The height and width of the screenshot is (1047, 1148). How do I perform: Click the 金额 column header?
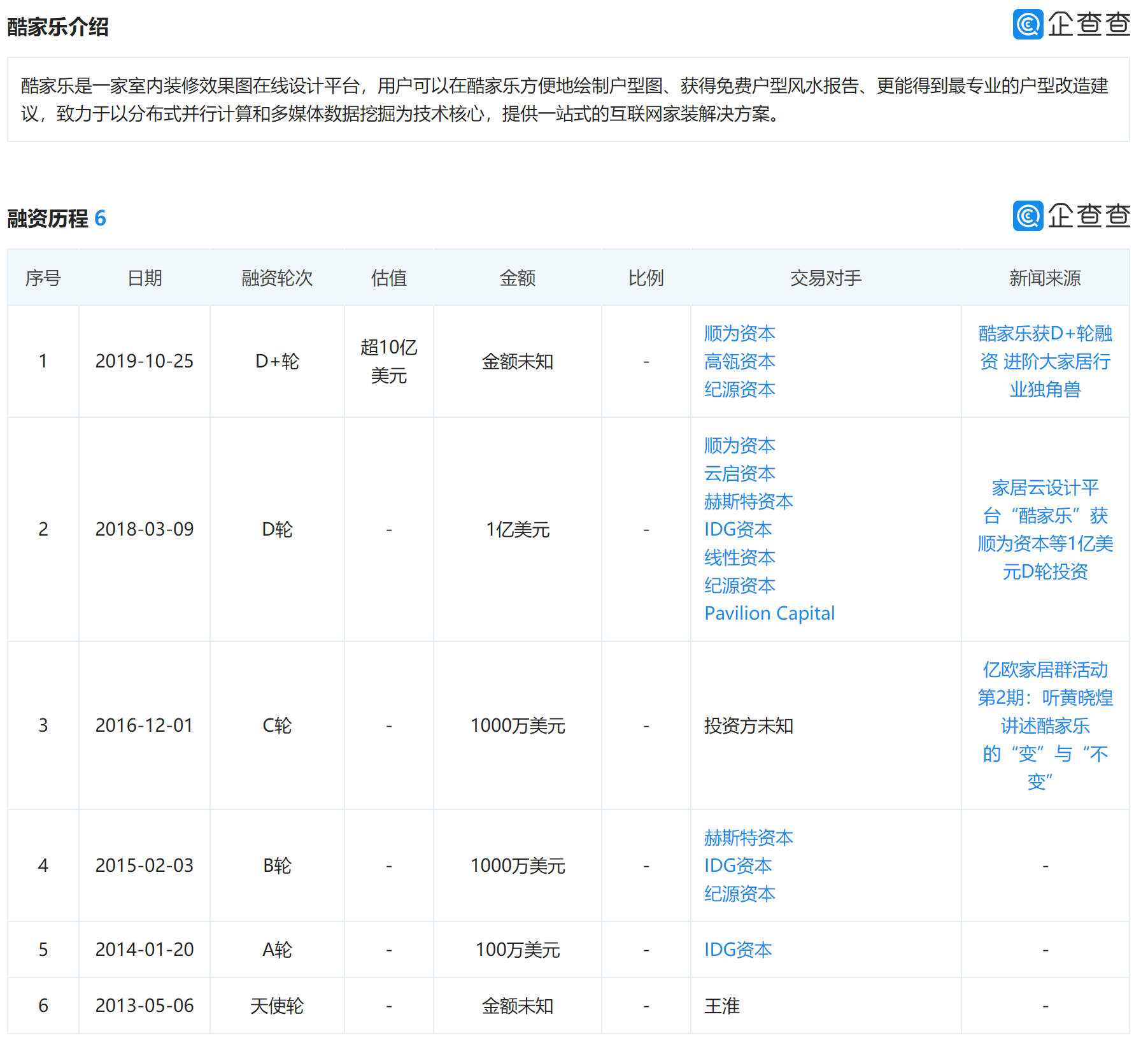click(517, 278)
